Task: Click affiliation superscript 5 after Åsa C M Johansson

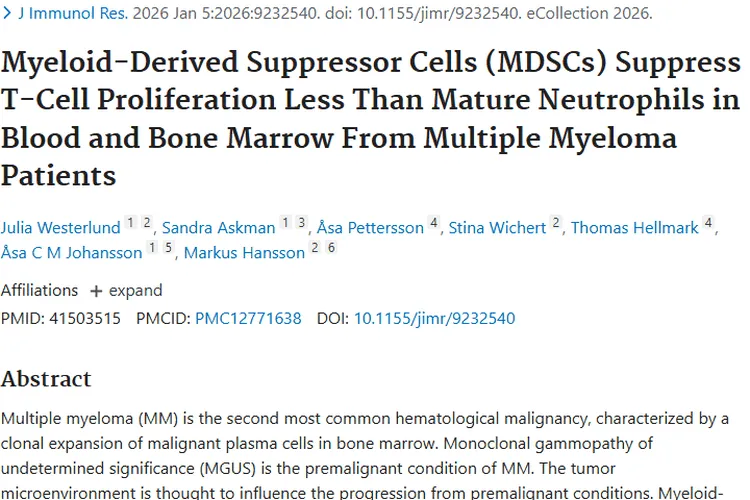Action: tap(169, 248)
